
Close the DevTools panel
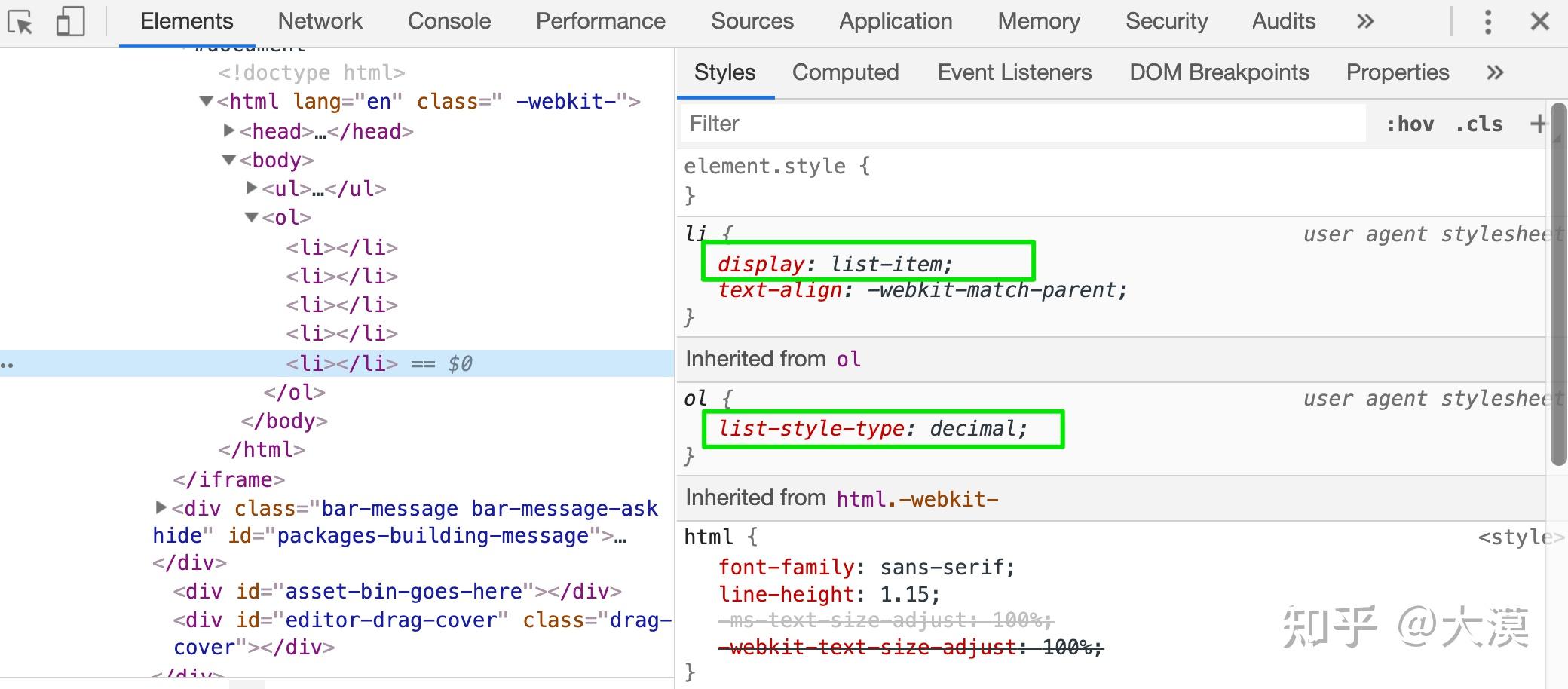click(x=1539, y=22)
